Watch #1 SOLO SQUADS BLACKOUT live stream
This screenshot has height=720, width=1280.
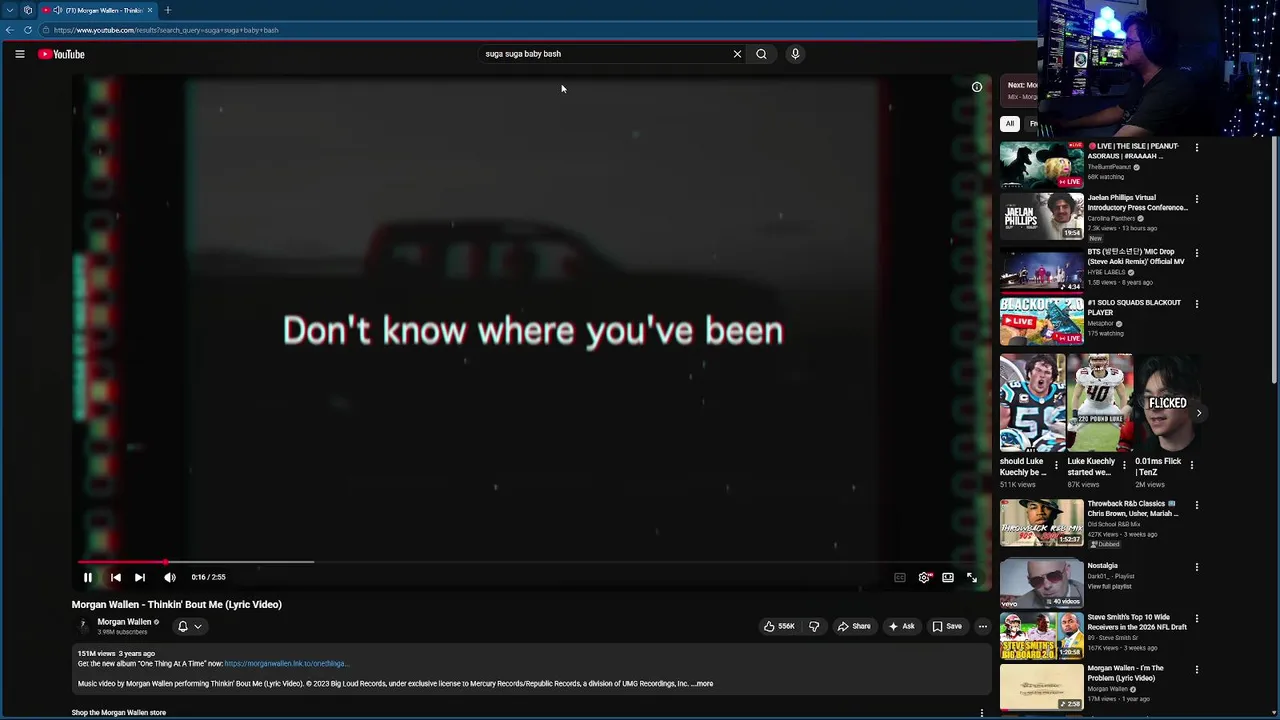click(1042, 321)
